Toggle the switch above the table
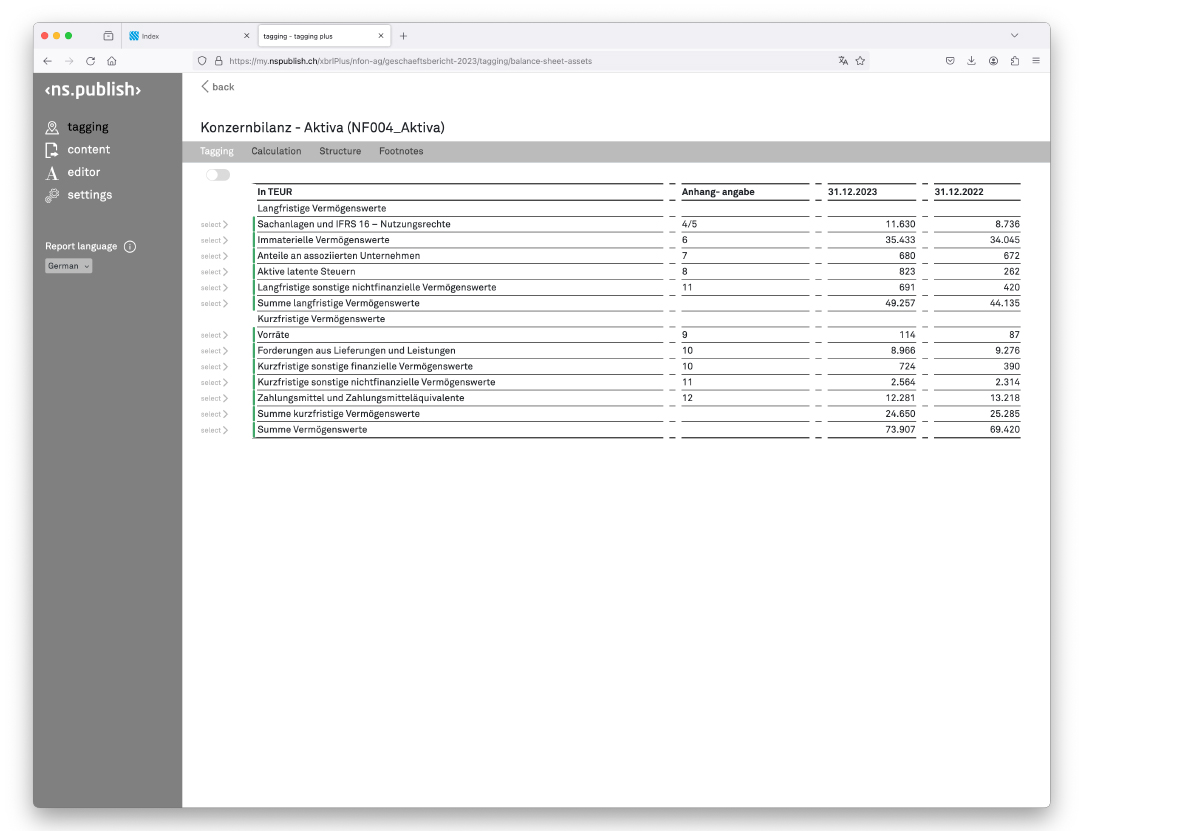1200x831 pixels. pyautogui.click(x=218, y=175)
